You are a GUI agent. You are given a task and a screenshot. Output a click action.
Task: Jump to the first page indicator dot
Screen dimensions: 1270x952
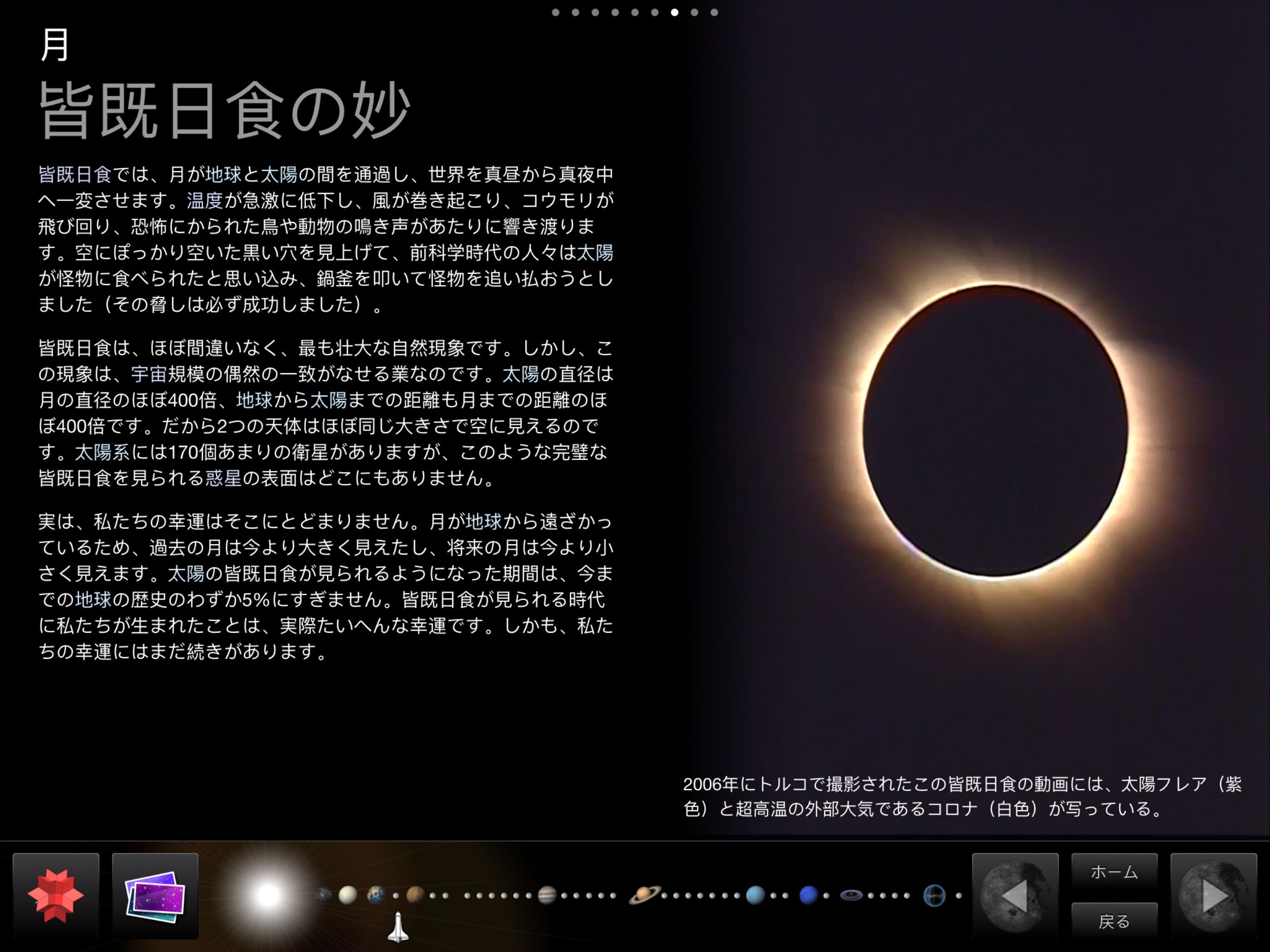coord(555,12)
